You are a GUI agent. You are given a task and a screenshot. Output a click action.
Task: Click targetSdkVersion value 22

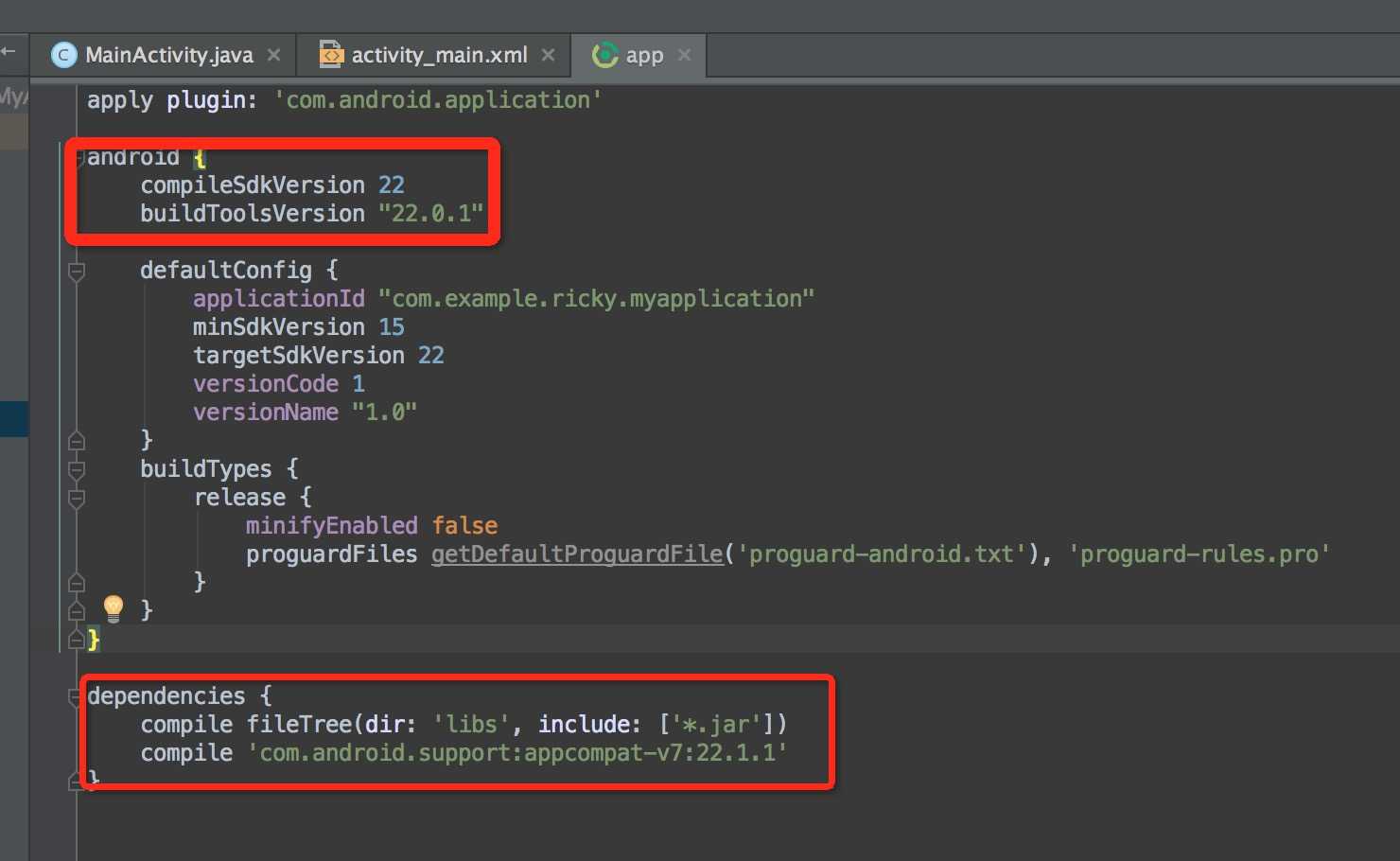click(431, 355)
